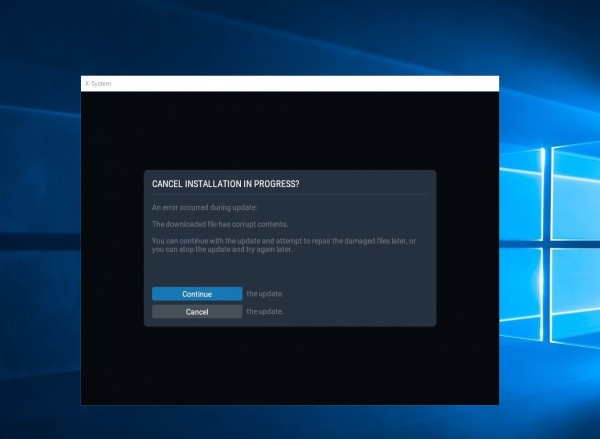Click the Cancel button to stop update

(x=197, y=312)
